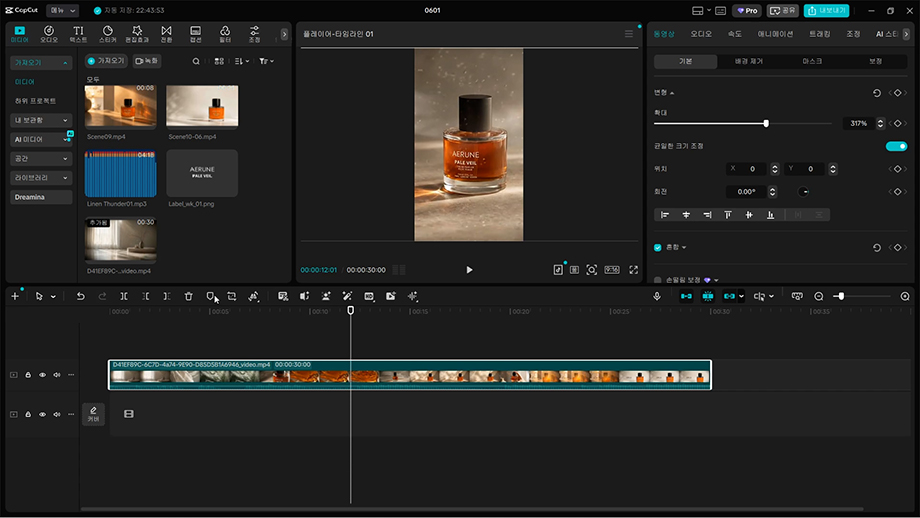Open the Filters icon
The height and width of the screenshot is (518, 920).
(225, 34)
